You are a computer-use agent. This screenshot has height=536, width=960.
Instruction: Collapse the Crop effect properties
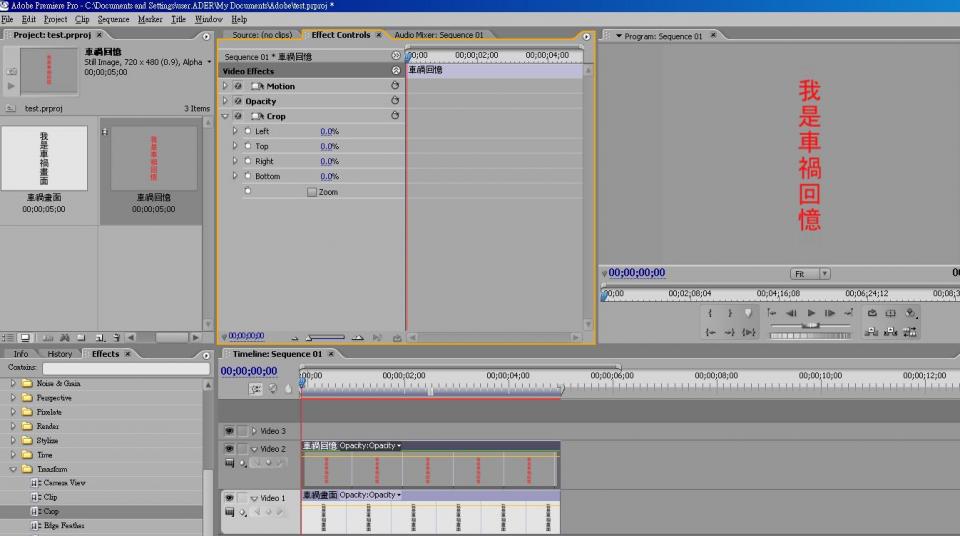click(225, 116)
